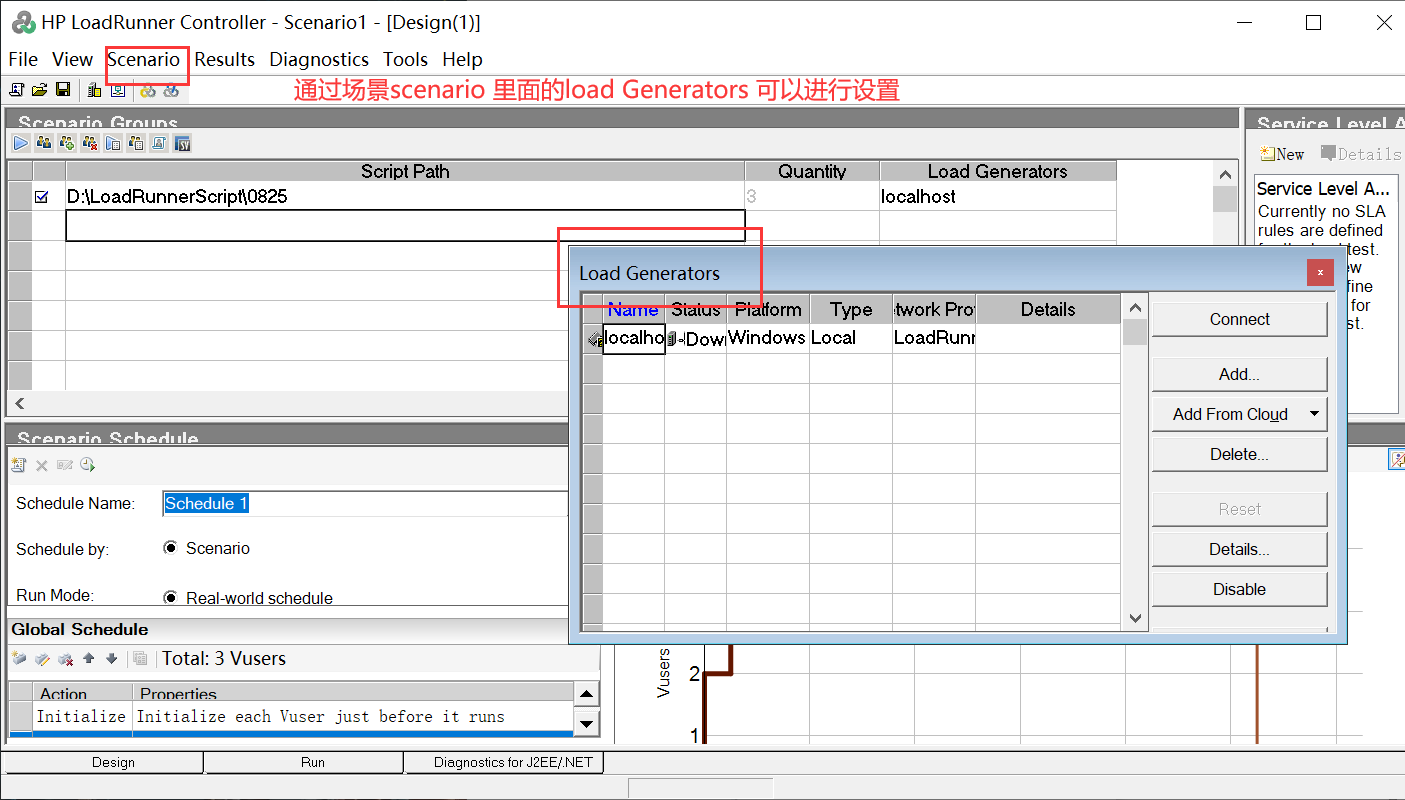Click the localhost cell in Scenario Groups

click(998, 197)
